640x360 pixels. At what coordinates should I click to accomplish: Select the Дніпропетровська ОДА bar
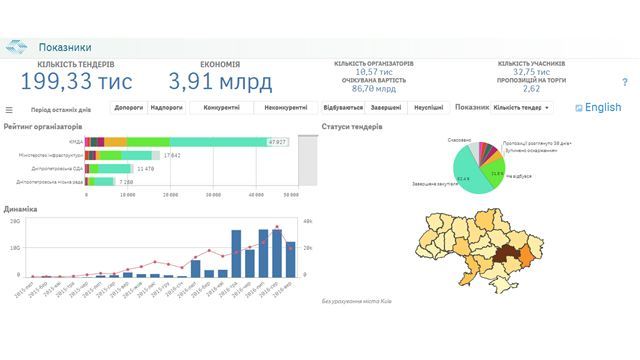click(108, 169)
